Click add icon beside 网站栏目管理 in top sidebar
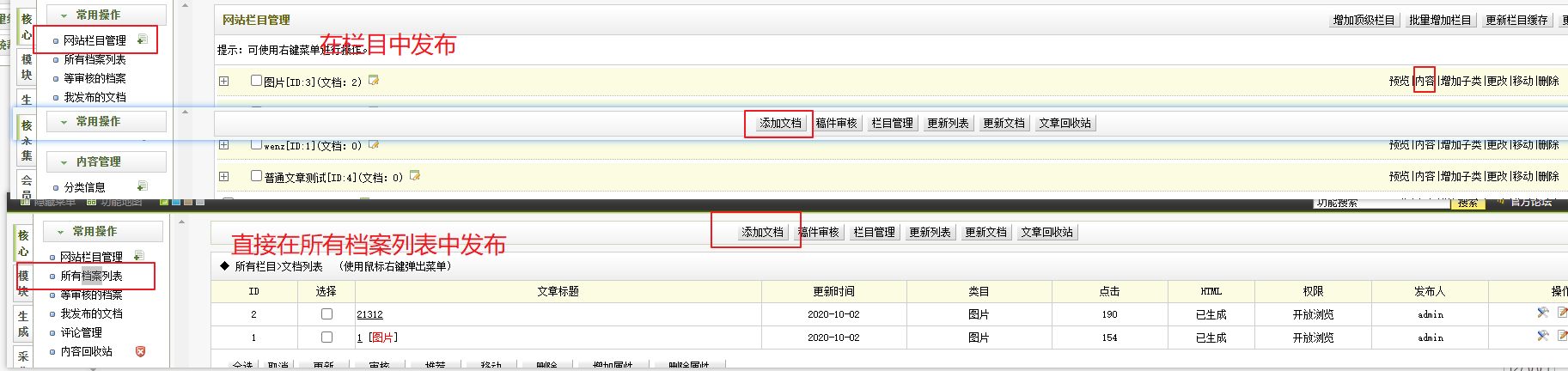Viewport: 1568px width, 371px height. point(142,40)
